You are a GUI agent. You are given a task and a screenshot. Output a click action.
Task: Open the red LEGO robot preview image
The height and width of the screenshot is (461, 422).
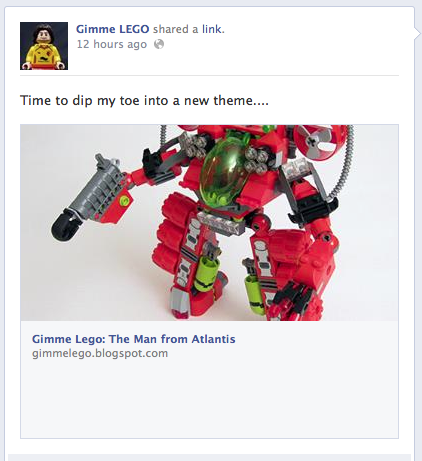[209, 223]
